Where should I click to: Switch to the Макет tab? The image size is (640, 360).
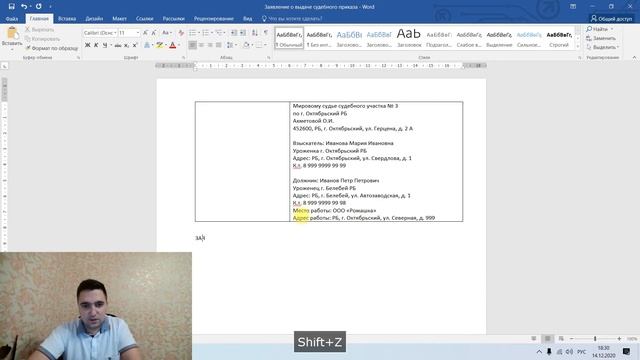click(x=119, y=18)
